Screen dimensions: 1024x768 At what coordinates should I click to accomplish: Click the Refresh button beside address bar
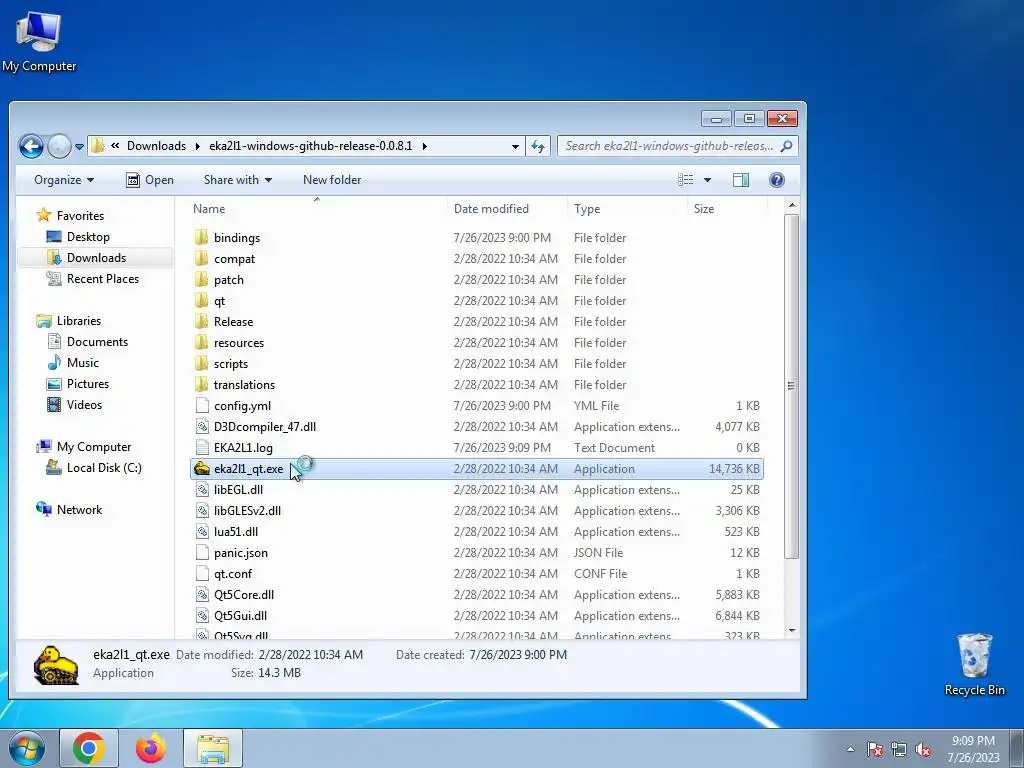point(538,146)
